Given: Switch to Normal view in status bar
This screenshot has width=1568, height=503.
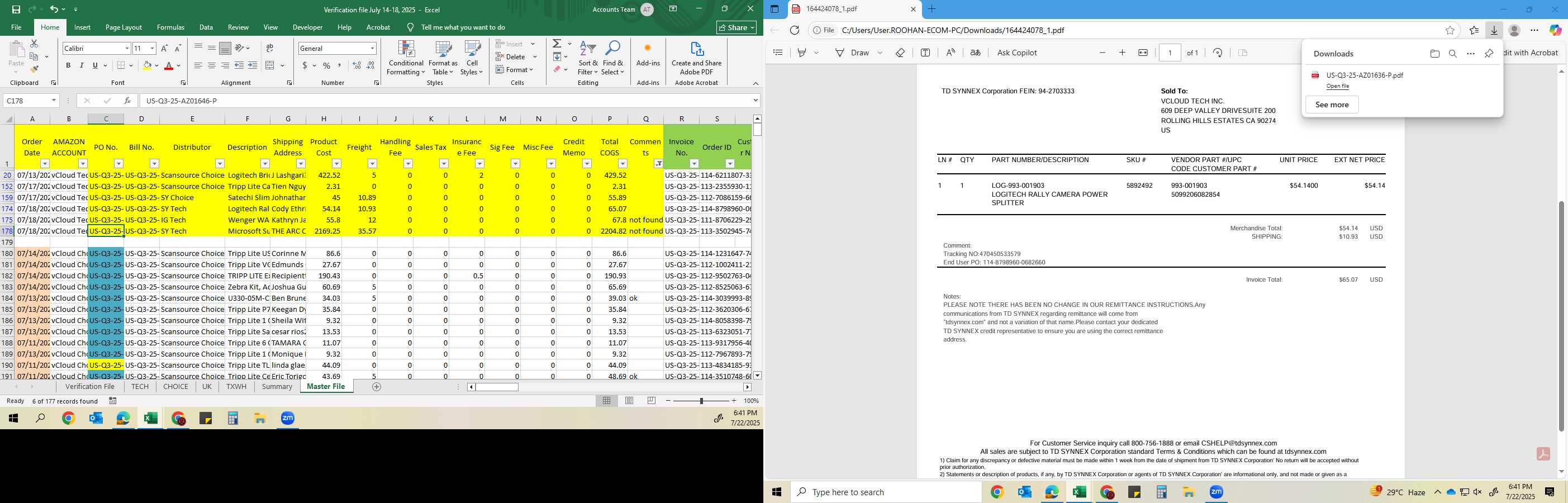Looking at the screenshot, I should 607,401.
